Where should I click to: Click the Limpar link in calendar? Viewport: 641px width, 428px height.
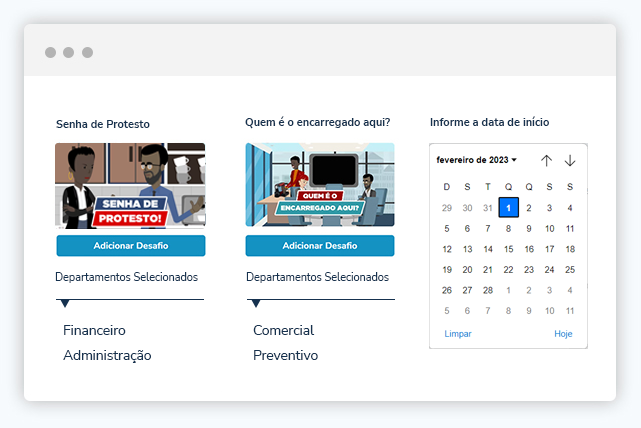pyautogui.click(x=458, y=334)
